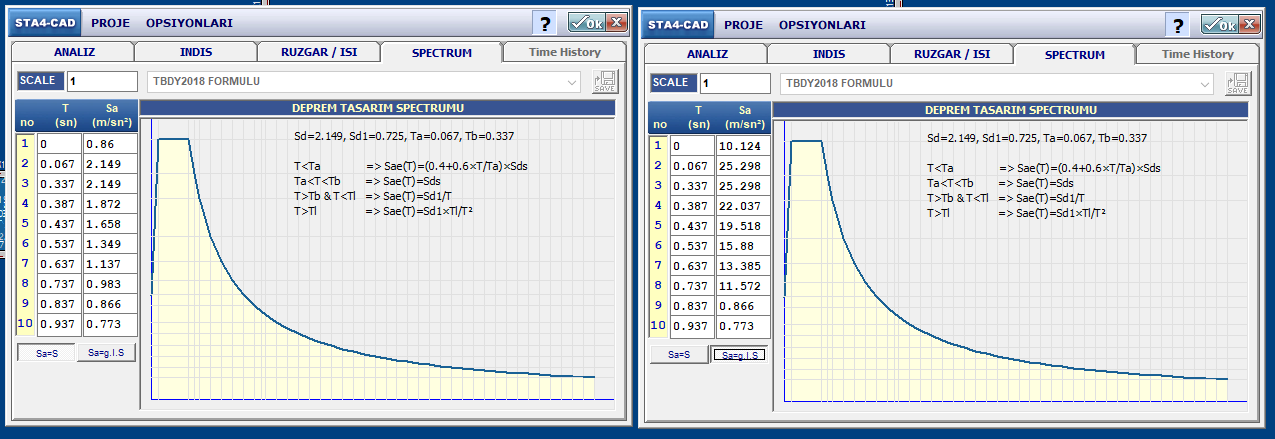This screenshot has height=439, width=1275.
Task: Open OPSIYONLARI menu in right window
Action: click(822, 24)
